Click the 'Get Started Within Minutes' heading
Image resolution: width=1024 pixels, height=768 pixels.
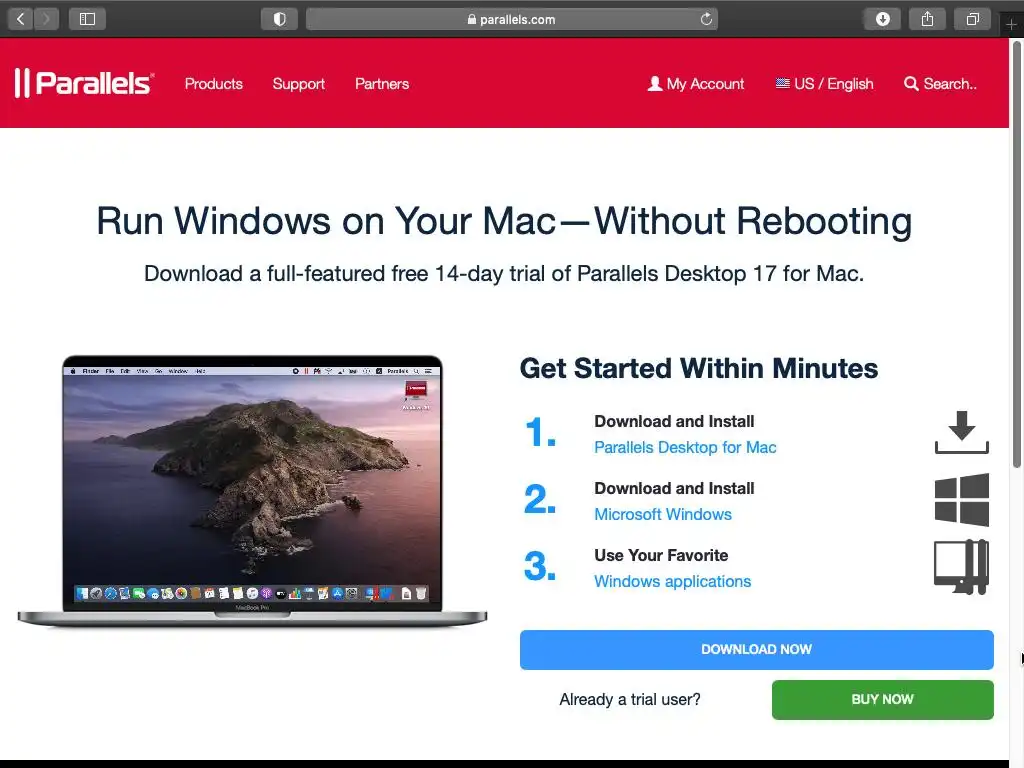(699, 368)
